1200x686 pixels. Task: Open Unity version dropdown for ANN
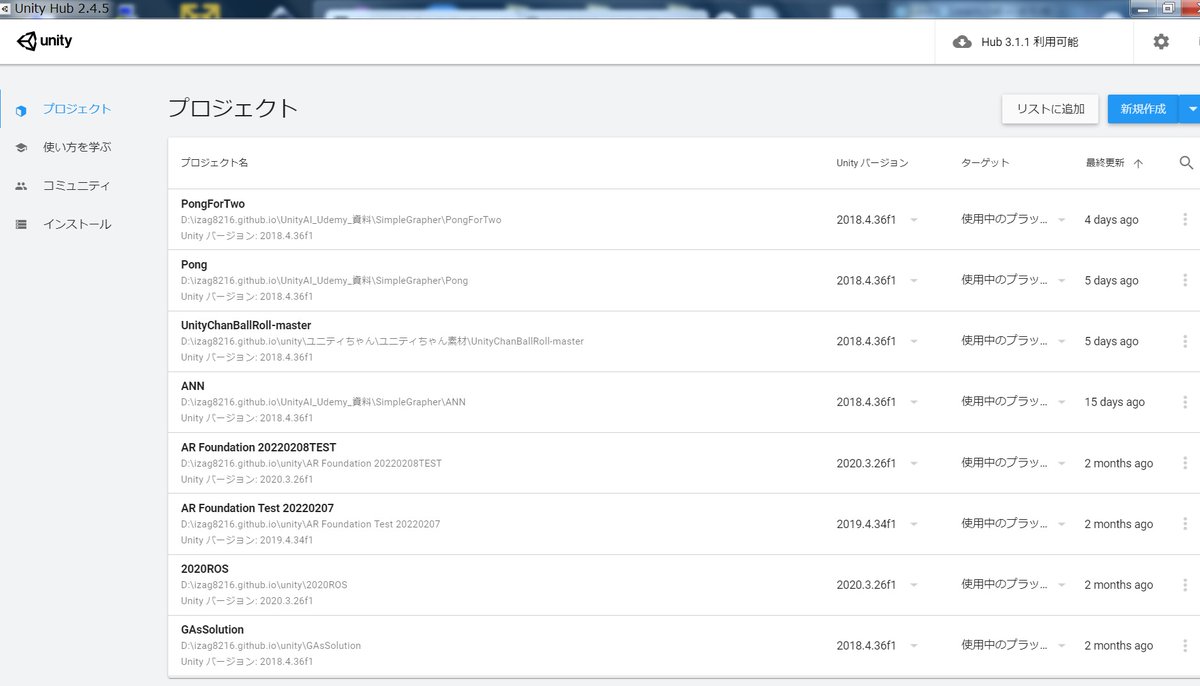tap(914, 403)
